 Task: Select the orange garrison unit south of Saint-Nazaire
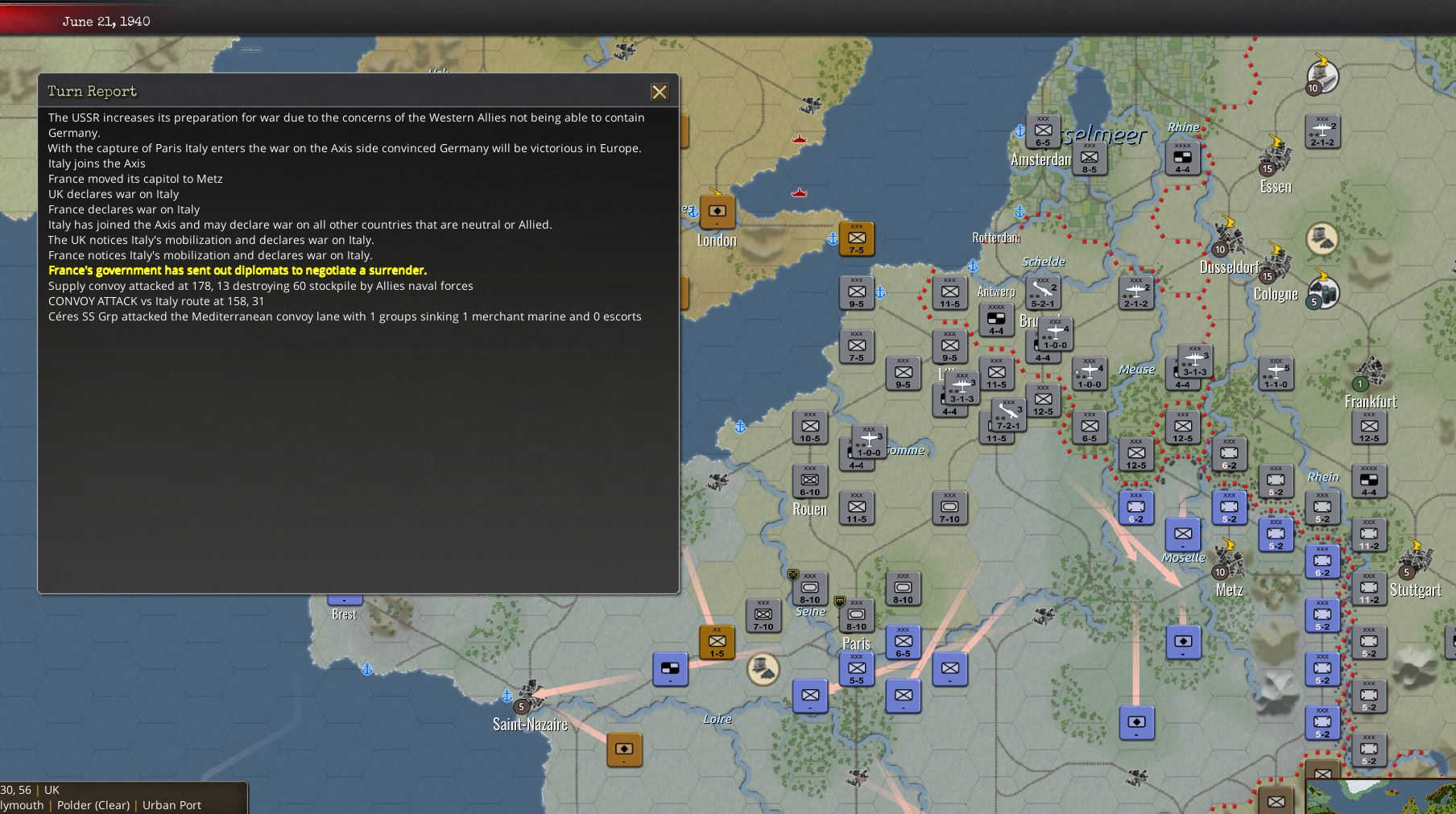624,750
